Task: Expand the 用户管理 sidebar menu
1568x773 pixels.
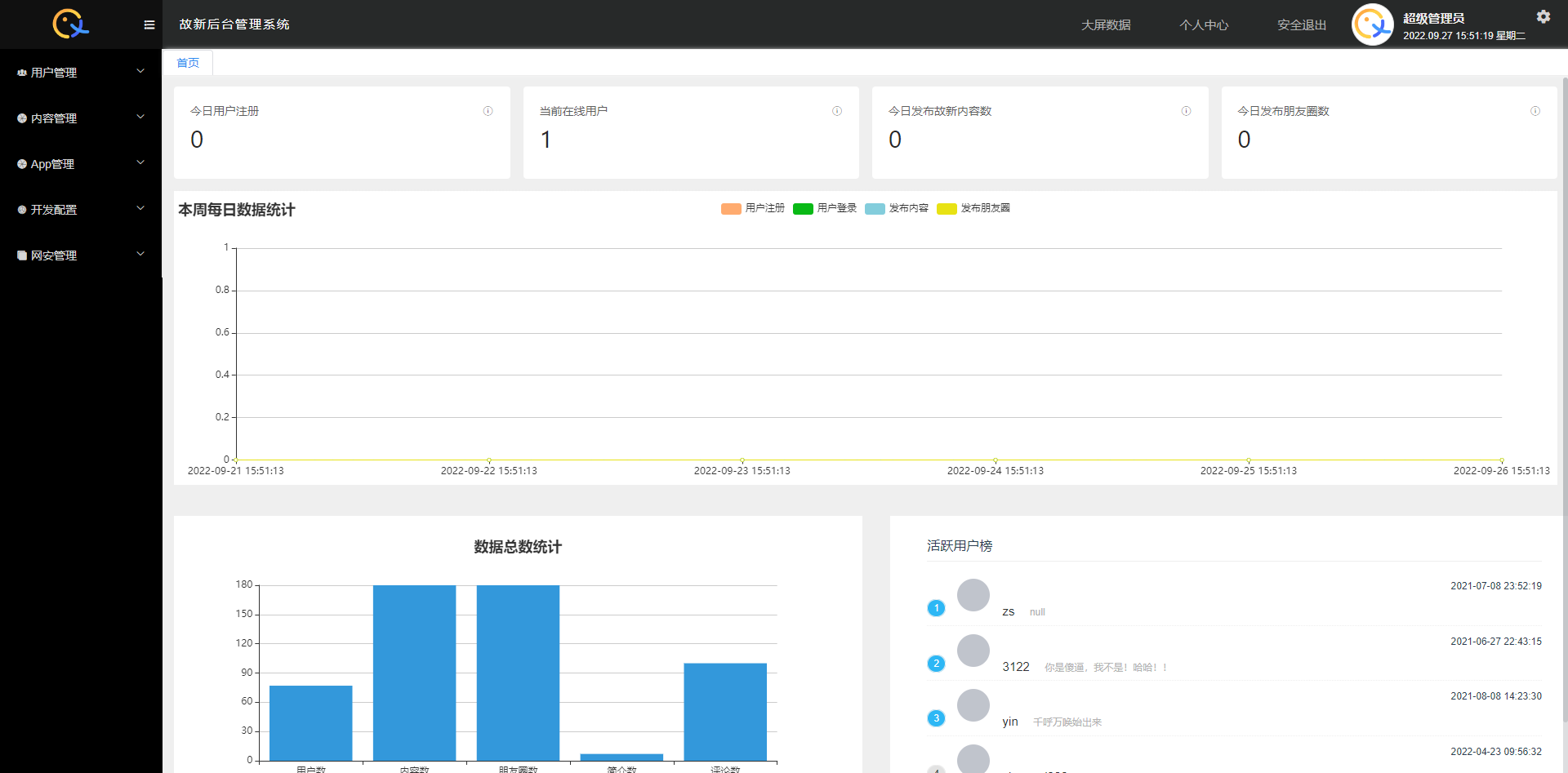Action: [80, 73]
